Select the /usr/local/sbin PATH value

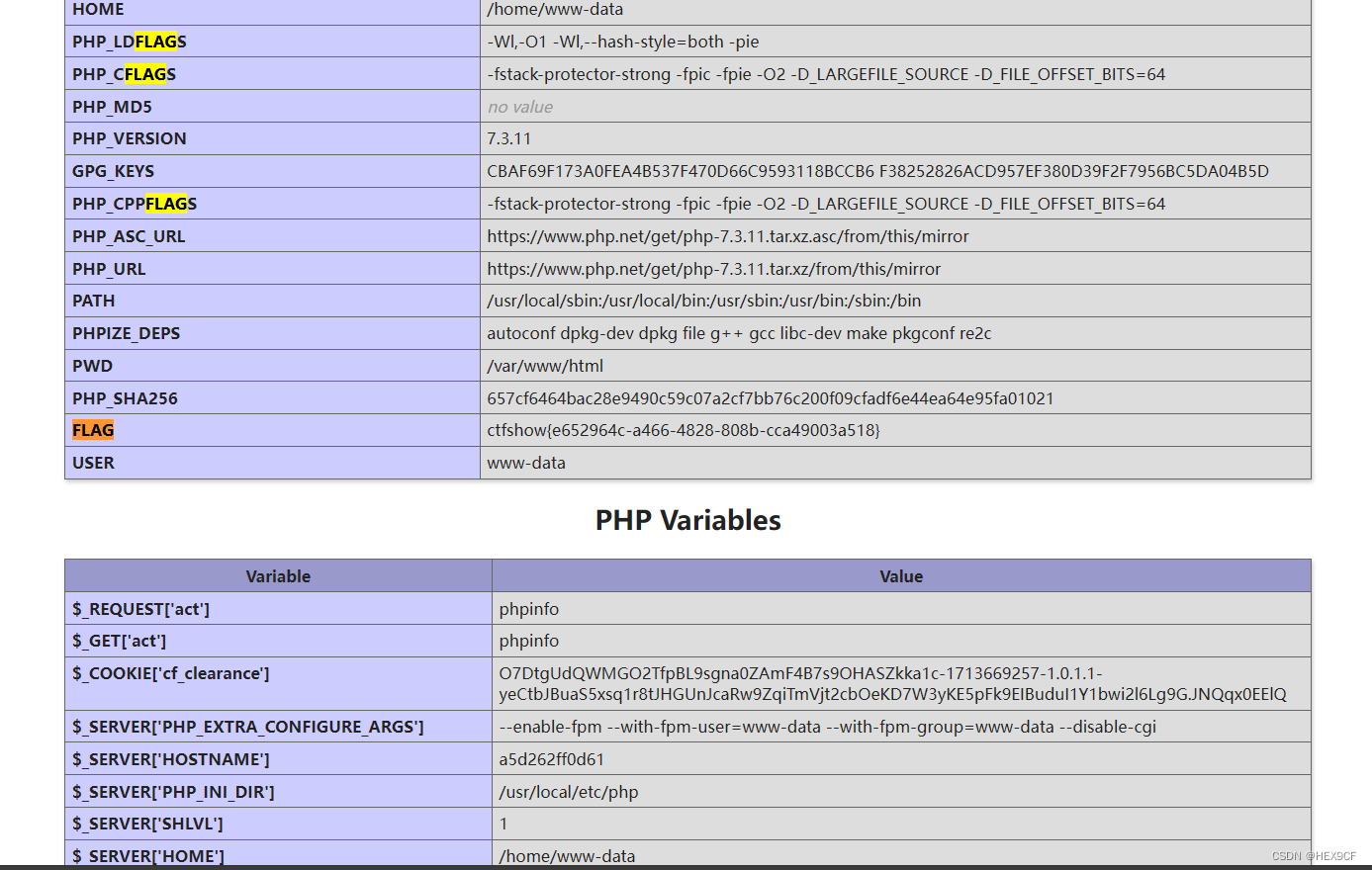704,301
